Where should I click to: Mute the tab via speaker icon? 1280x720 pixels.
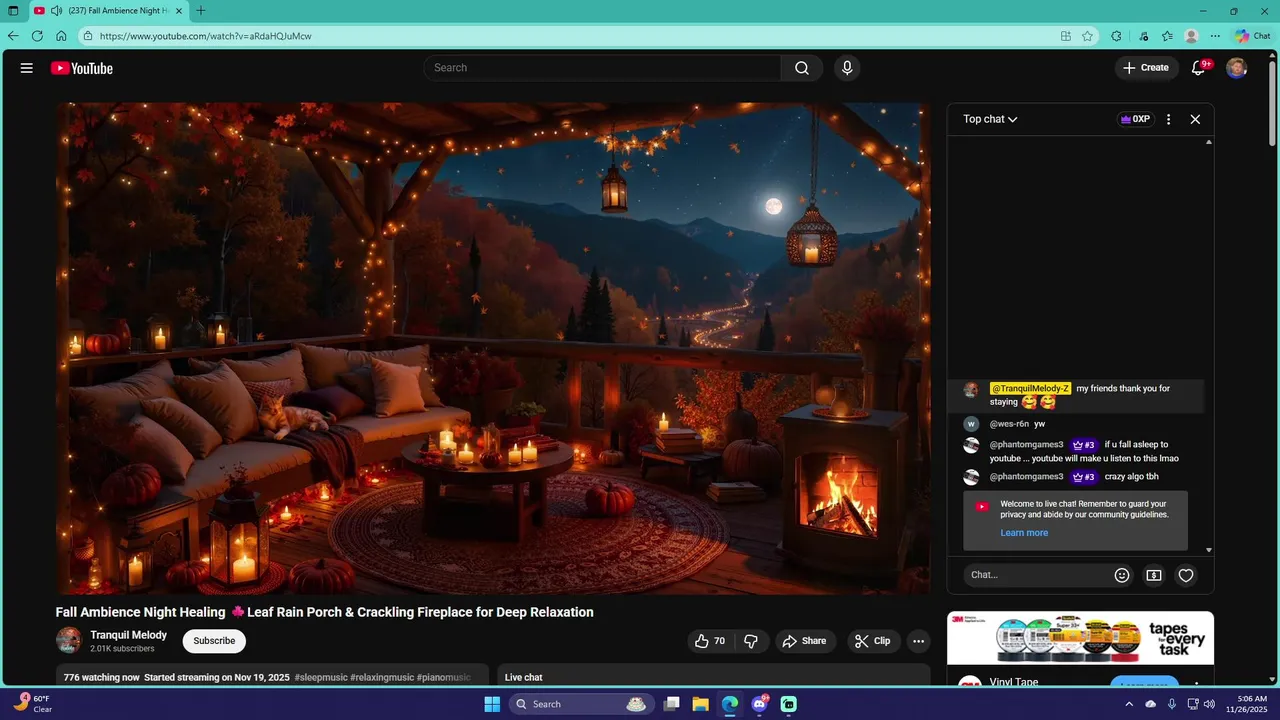pyautogui.click(x=56, y=11)
